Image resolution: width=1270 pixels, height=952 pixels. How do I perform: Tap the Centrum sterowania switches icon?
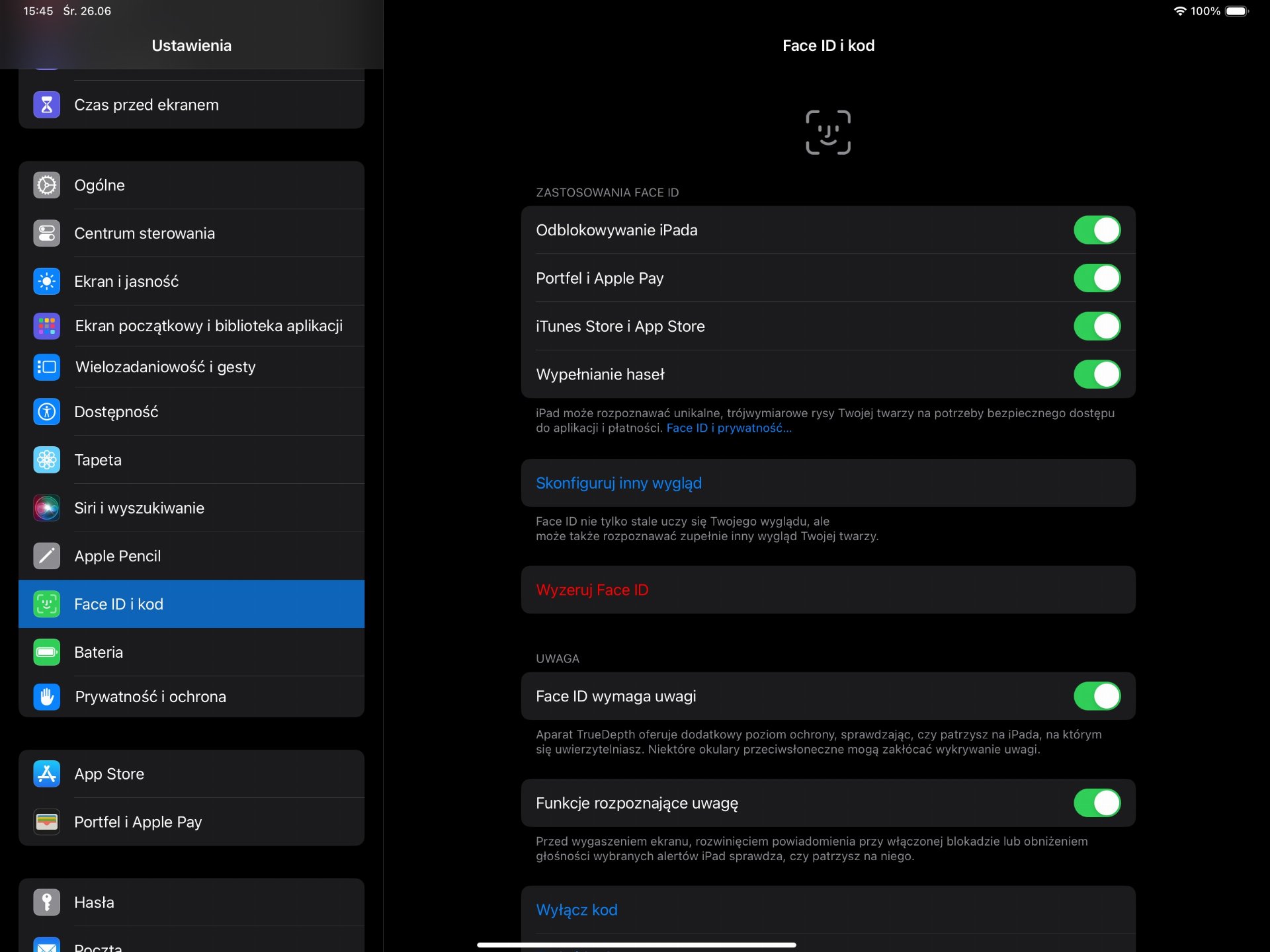point(46,233)
